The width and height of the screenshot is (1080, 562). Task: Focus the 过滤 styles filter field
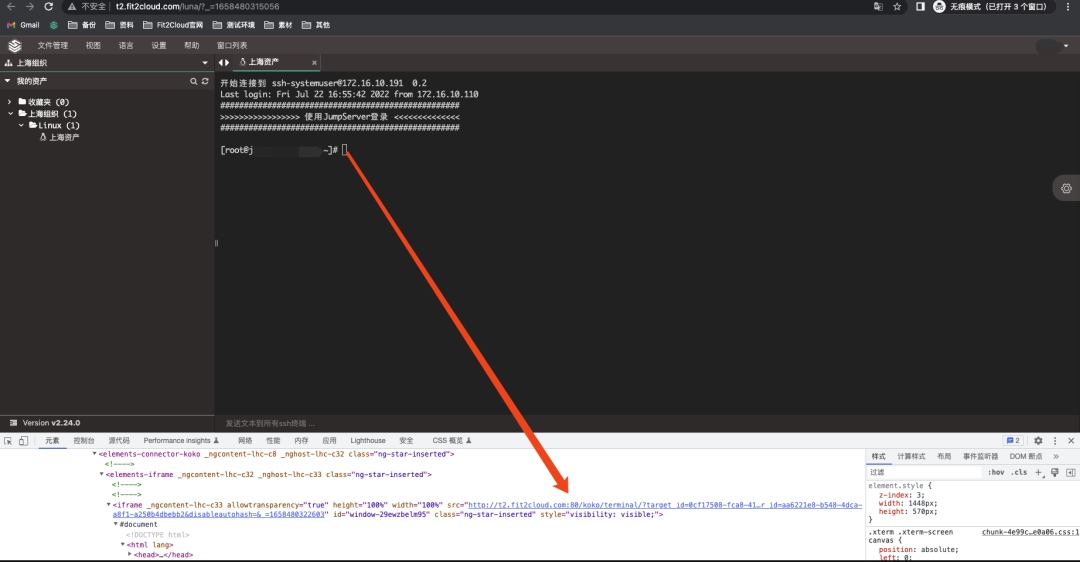tap(924, 472)
